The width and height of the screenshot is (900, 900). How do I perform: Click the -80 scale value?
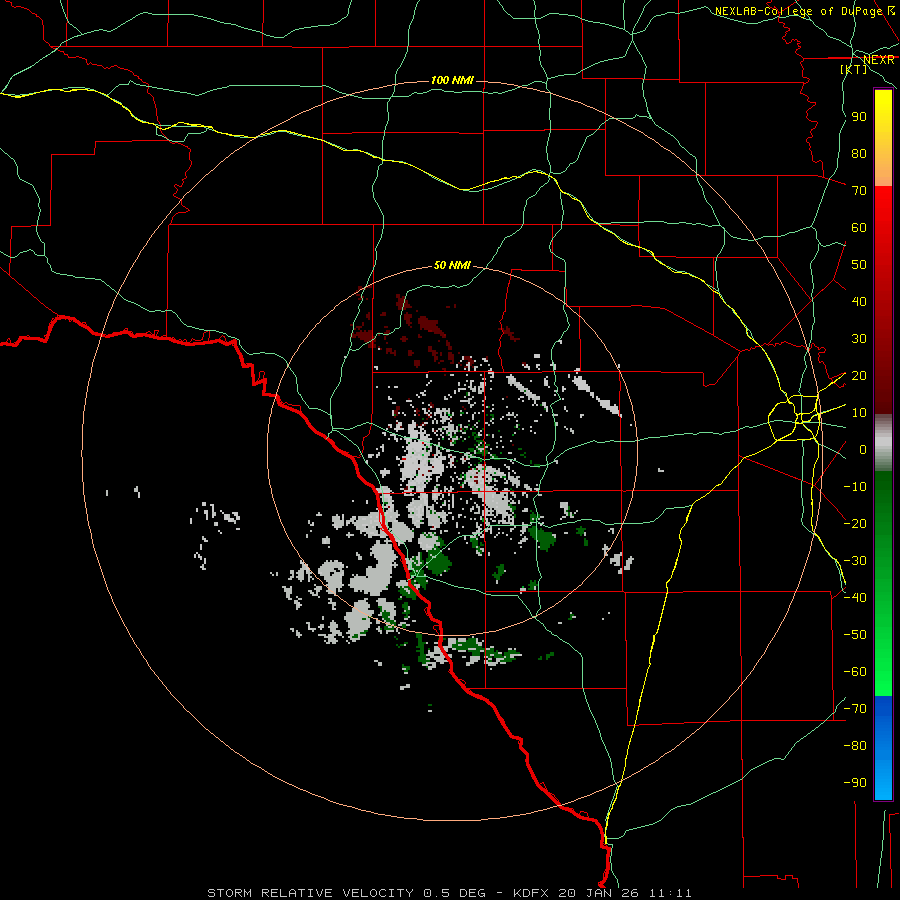tap(855, 746)
